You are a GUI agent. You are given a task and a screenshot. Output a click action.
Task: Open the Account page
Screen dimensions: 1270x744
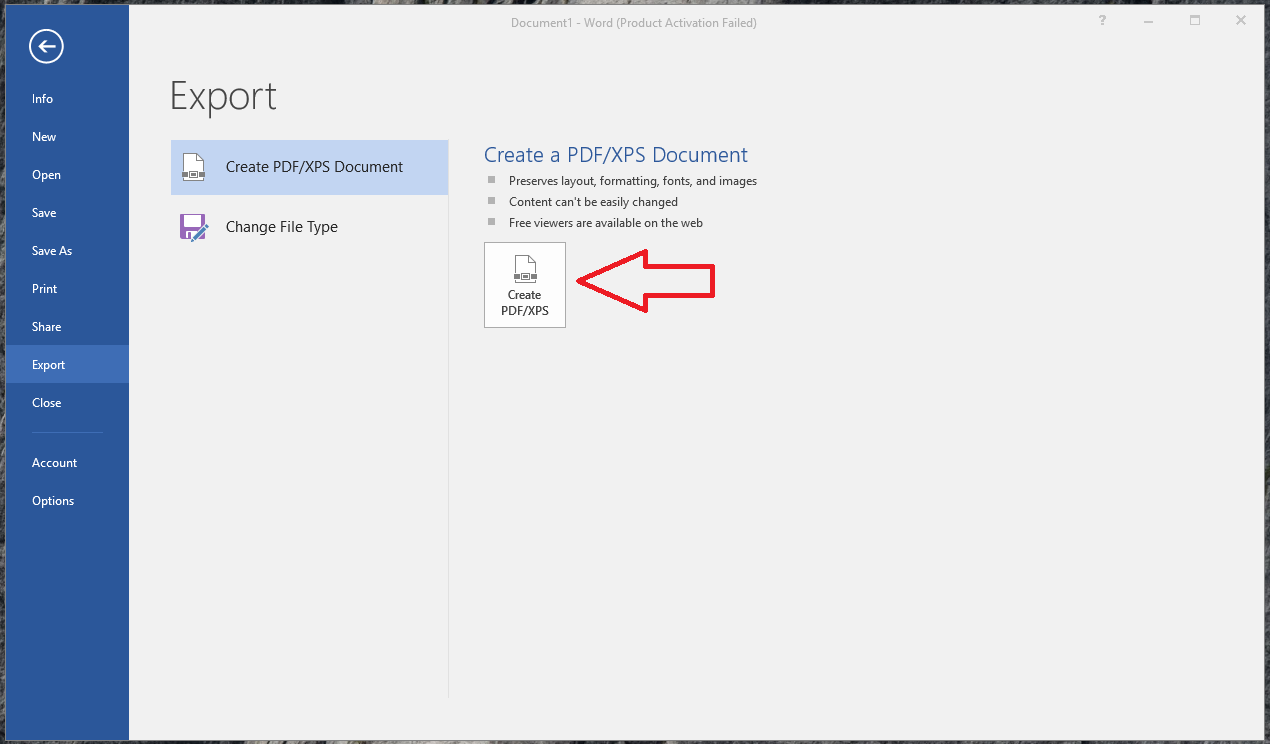point(54,462)
